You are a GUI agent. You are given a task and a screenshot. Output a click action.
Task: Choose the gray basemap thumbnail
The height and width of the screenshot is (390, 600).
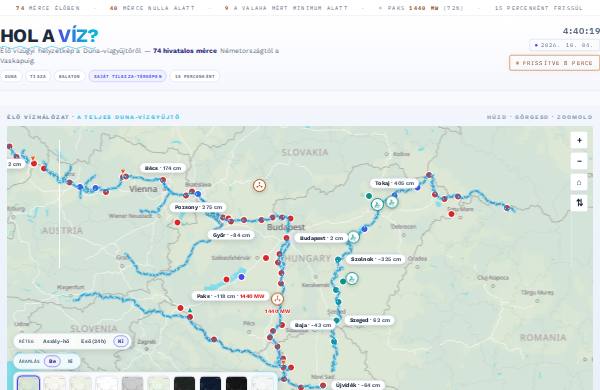(x=132, y=383)
